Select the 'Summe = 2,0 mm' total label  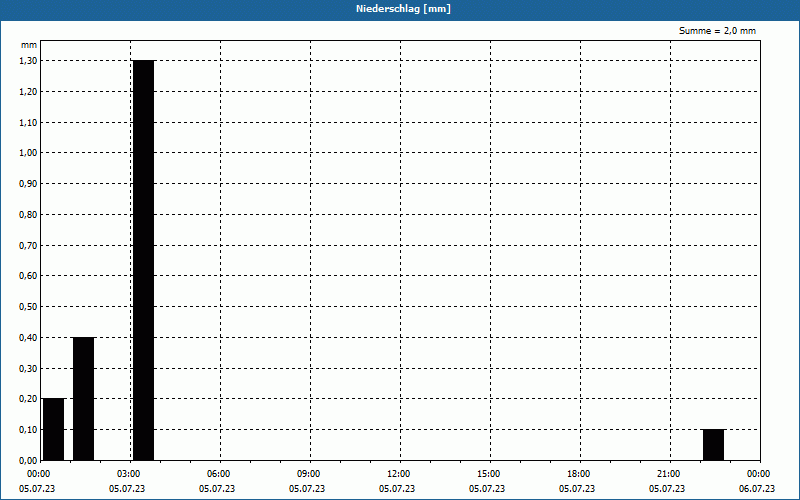click(717, 31)
